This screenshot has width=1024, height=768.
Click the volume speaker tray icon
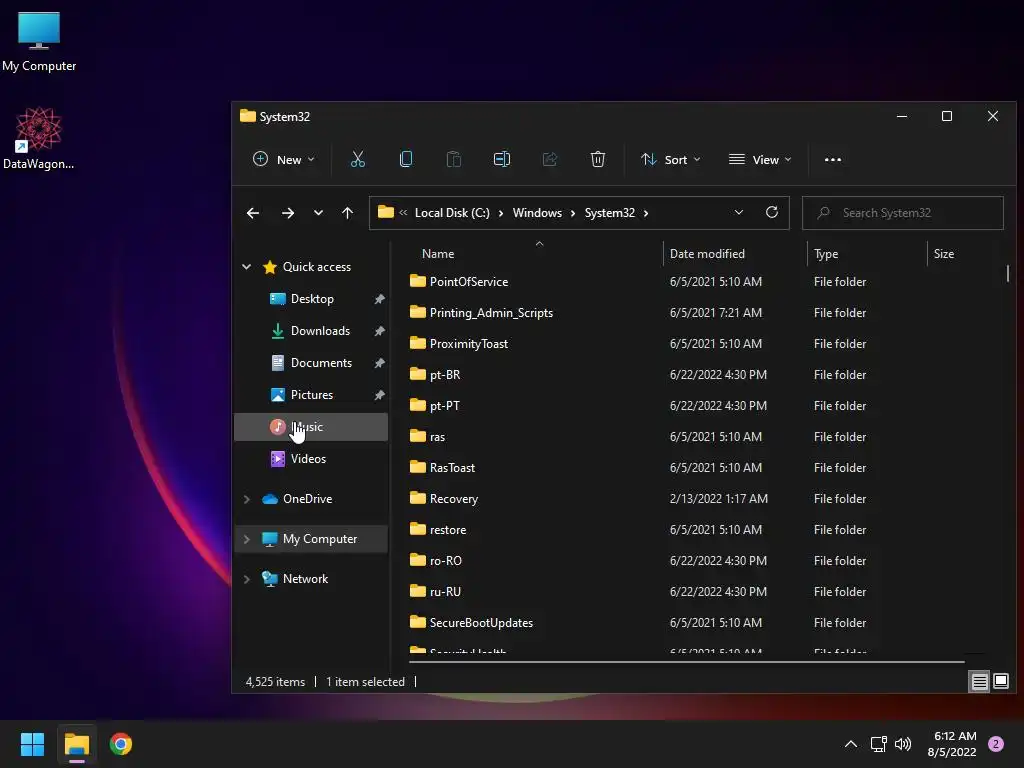coord(903,744)
